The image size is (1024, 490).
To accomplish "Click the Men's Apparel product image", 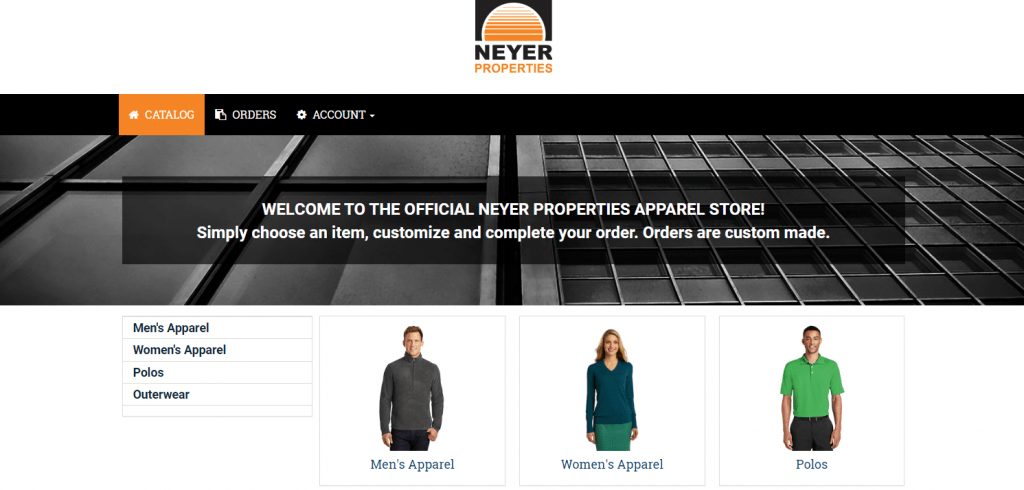I will 411,387.
